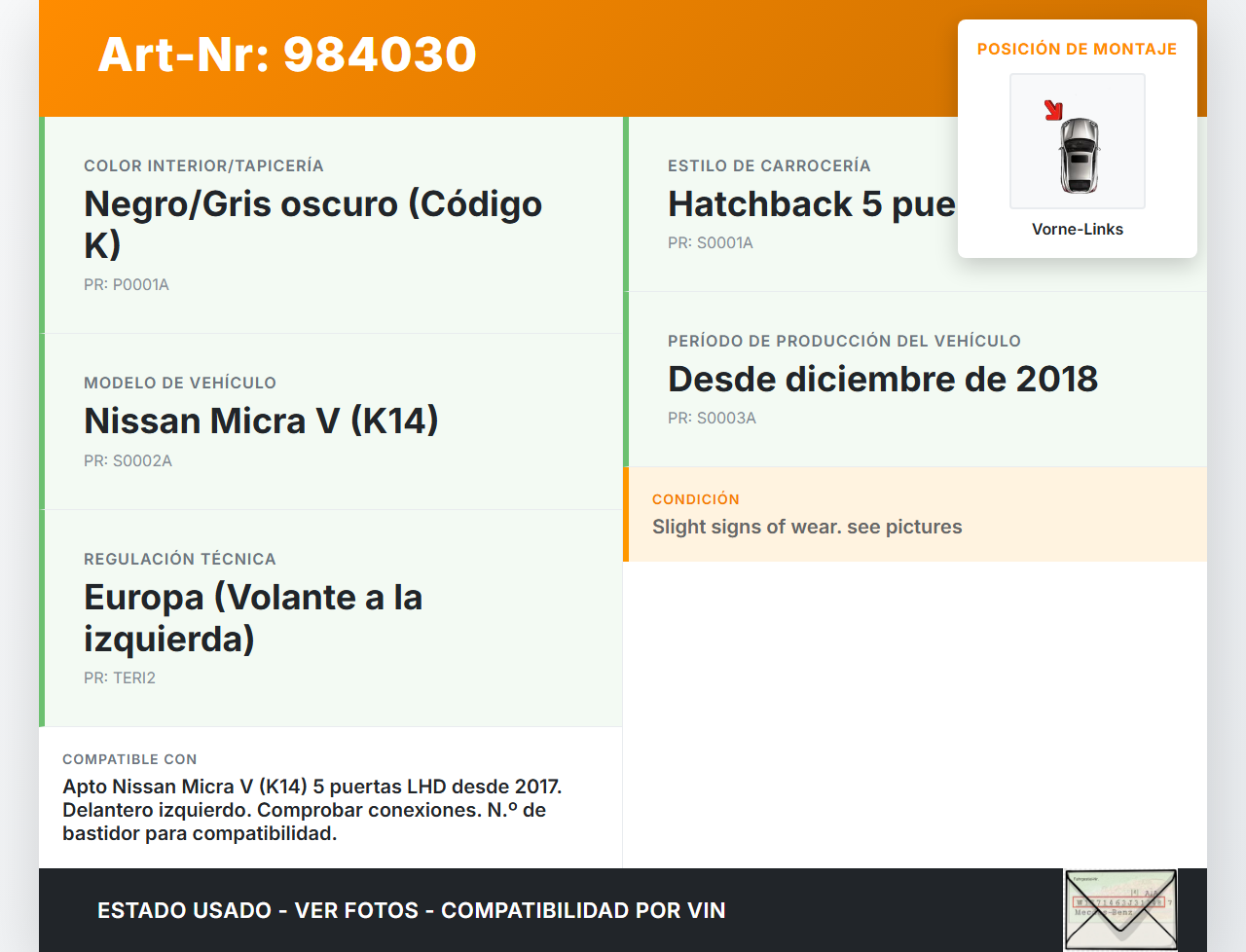Image resolution: width=1246 pixels, height=952 pixels.
Task: Select the COLOR INTERIOR/TAPICERÍA tab
Action: [204, 165]
